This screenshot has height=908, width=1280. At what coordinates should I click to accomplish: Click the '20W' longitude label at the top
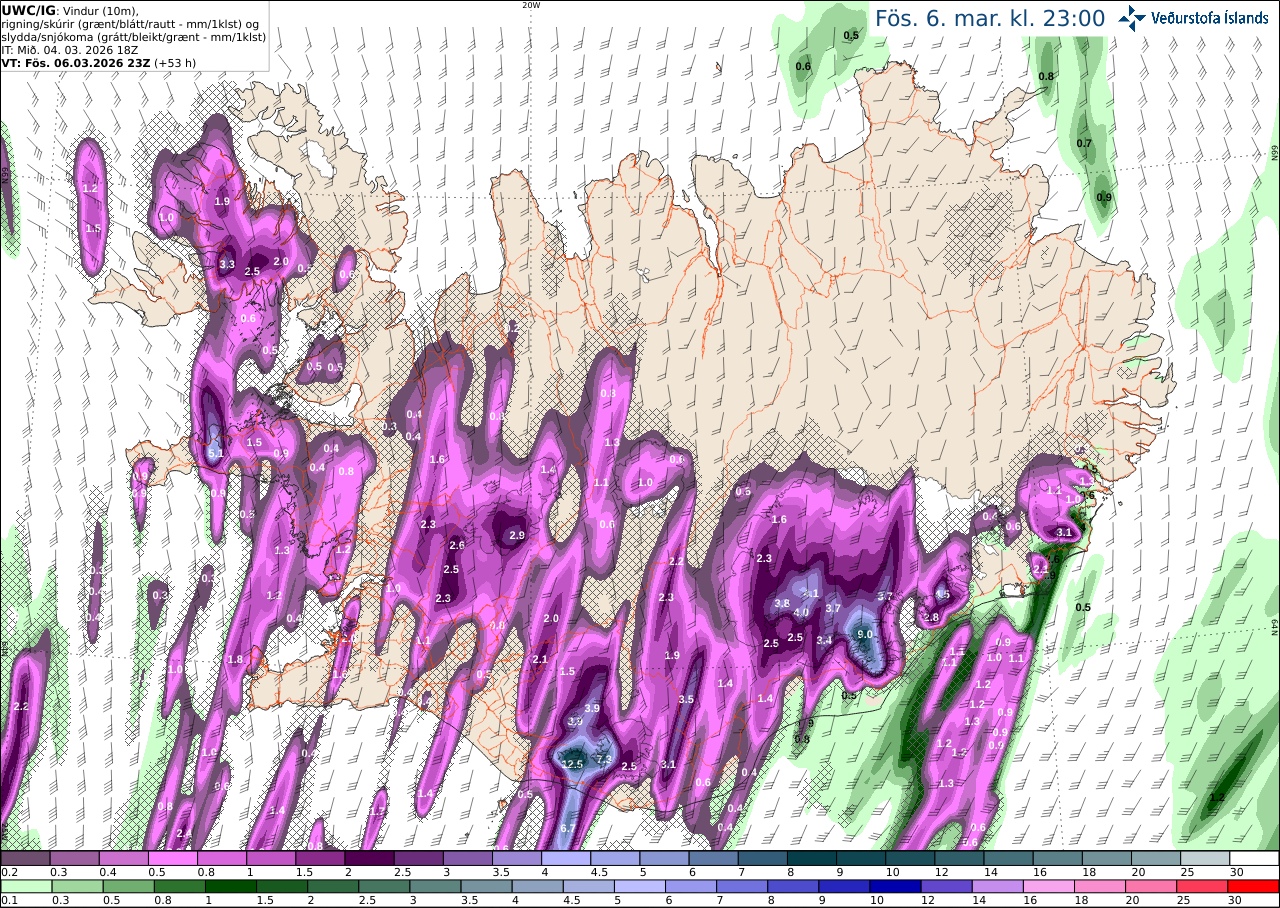click(x=531, y=5)
